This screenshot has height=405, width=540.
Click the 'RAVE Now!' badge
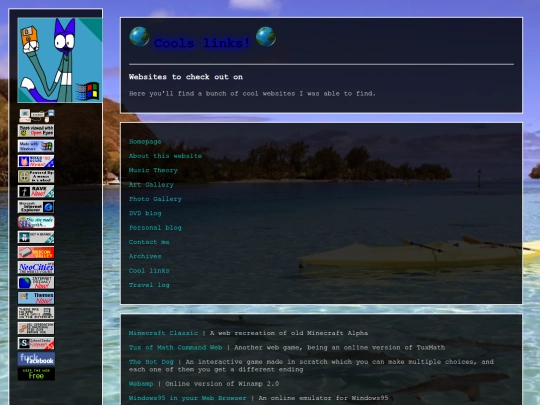pos(36,191)
